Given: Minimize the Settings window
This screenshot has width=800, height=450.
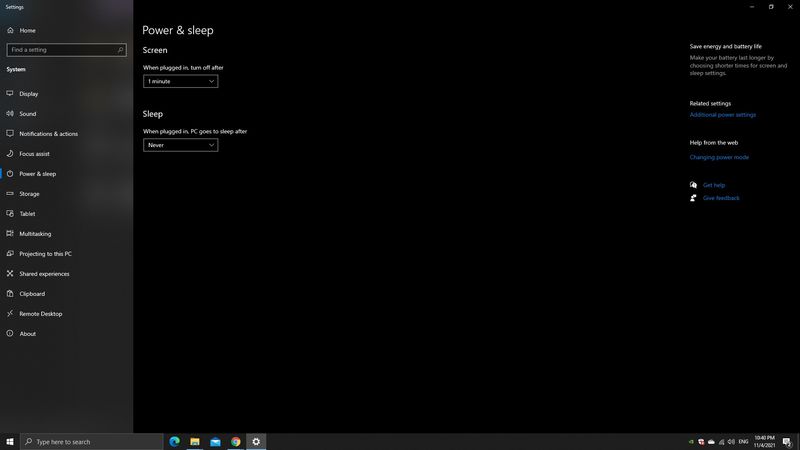Looking at the screenshot, I should pyautogui.click(x=752, y=7).
